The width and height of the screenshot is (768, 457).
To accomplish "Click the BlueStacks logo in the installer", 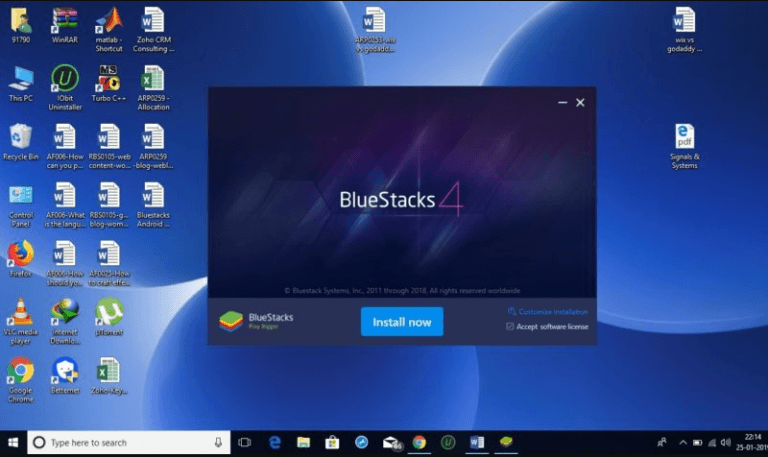I will pyautogui.click(x=231, y=321).
